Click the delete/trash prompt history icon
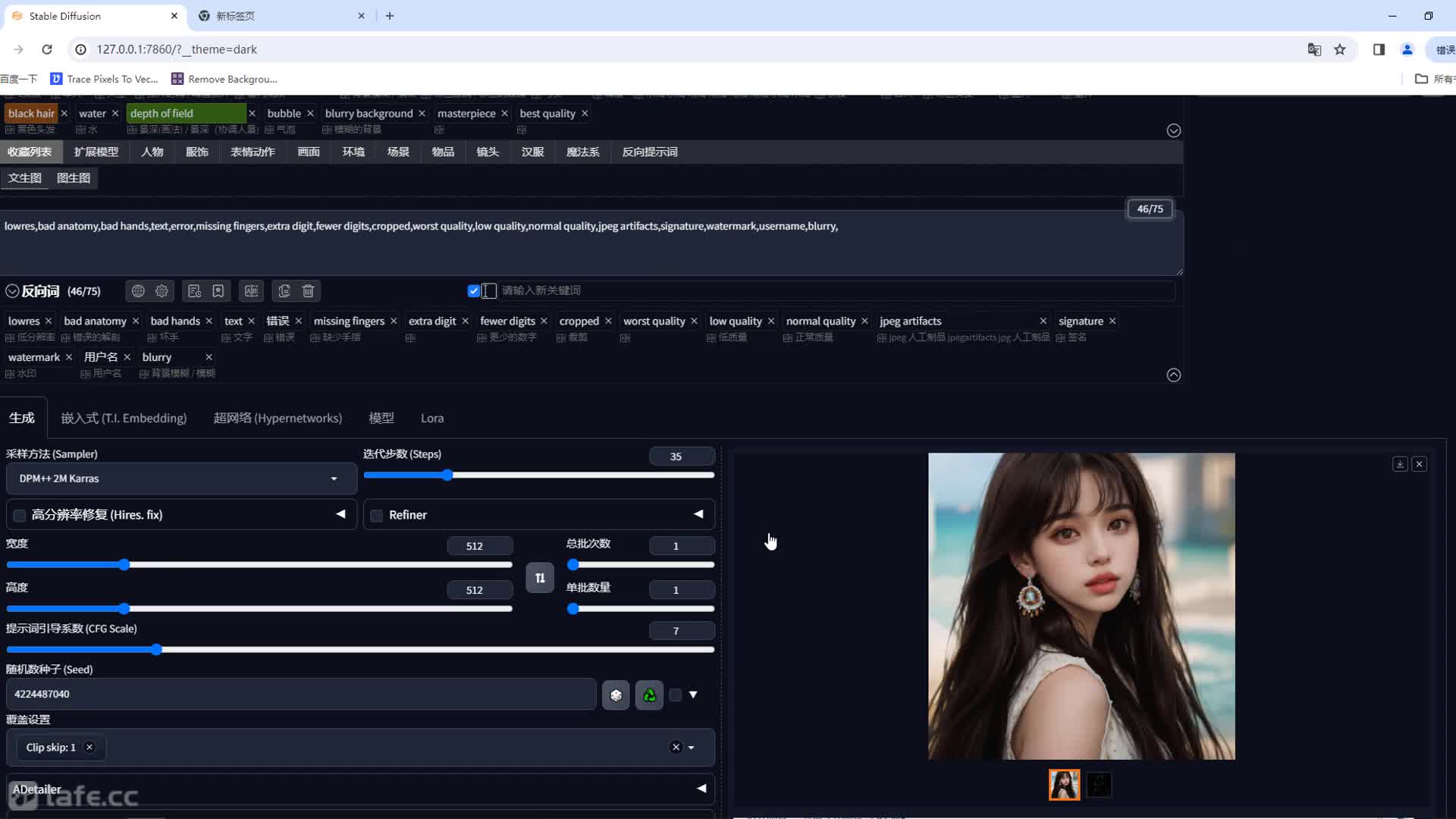Screen dimensions: 1456x819 pos(309,291)
